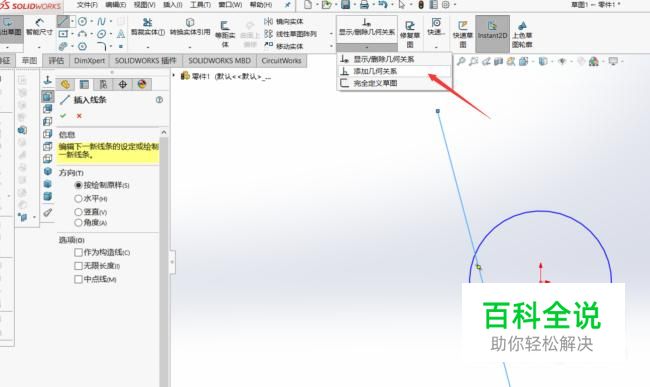Viewport: 650px width, 387px height.
Task: Click the Repair Sketch (修复草图) icon
Action: (x=410, y=34)
